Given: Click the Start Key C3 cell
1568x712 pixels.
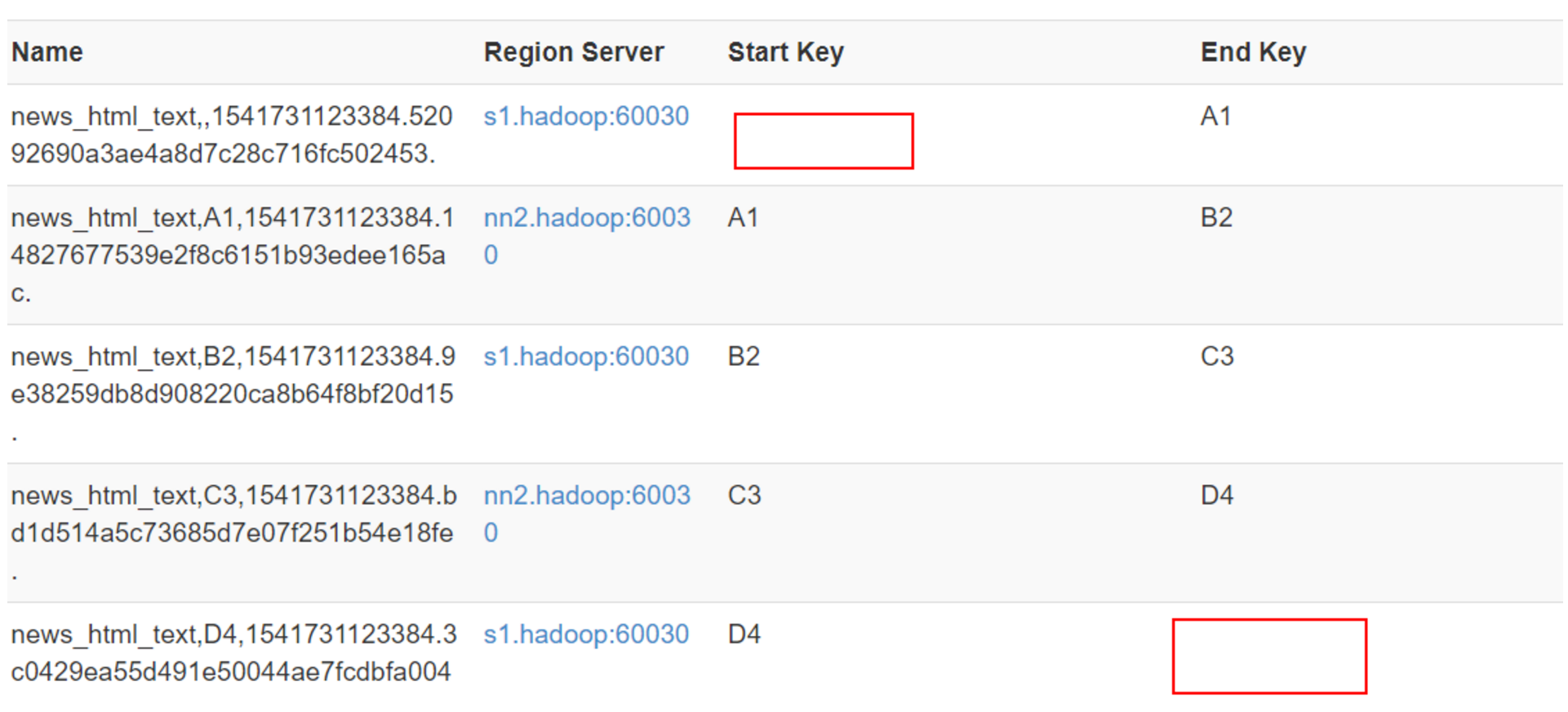Looking at the screenshot, I should click(x=744, y=496).
